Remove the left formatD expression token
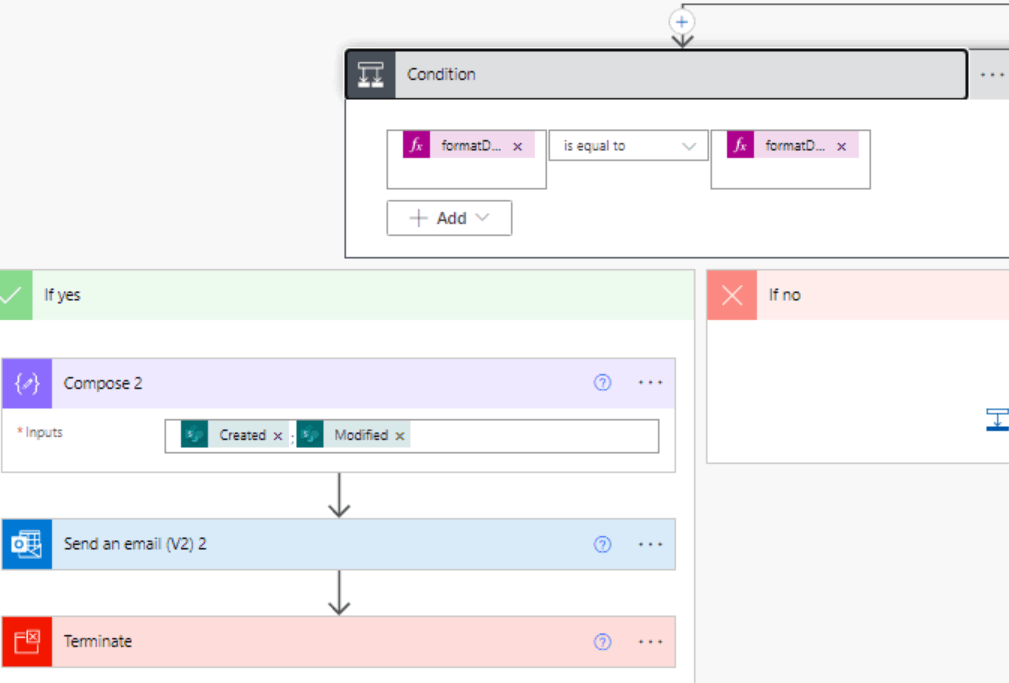Image resolution: width=1009 pixels, height=683 pixels. [517, 147]
